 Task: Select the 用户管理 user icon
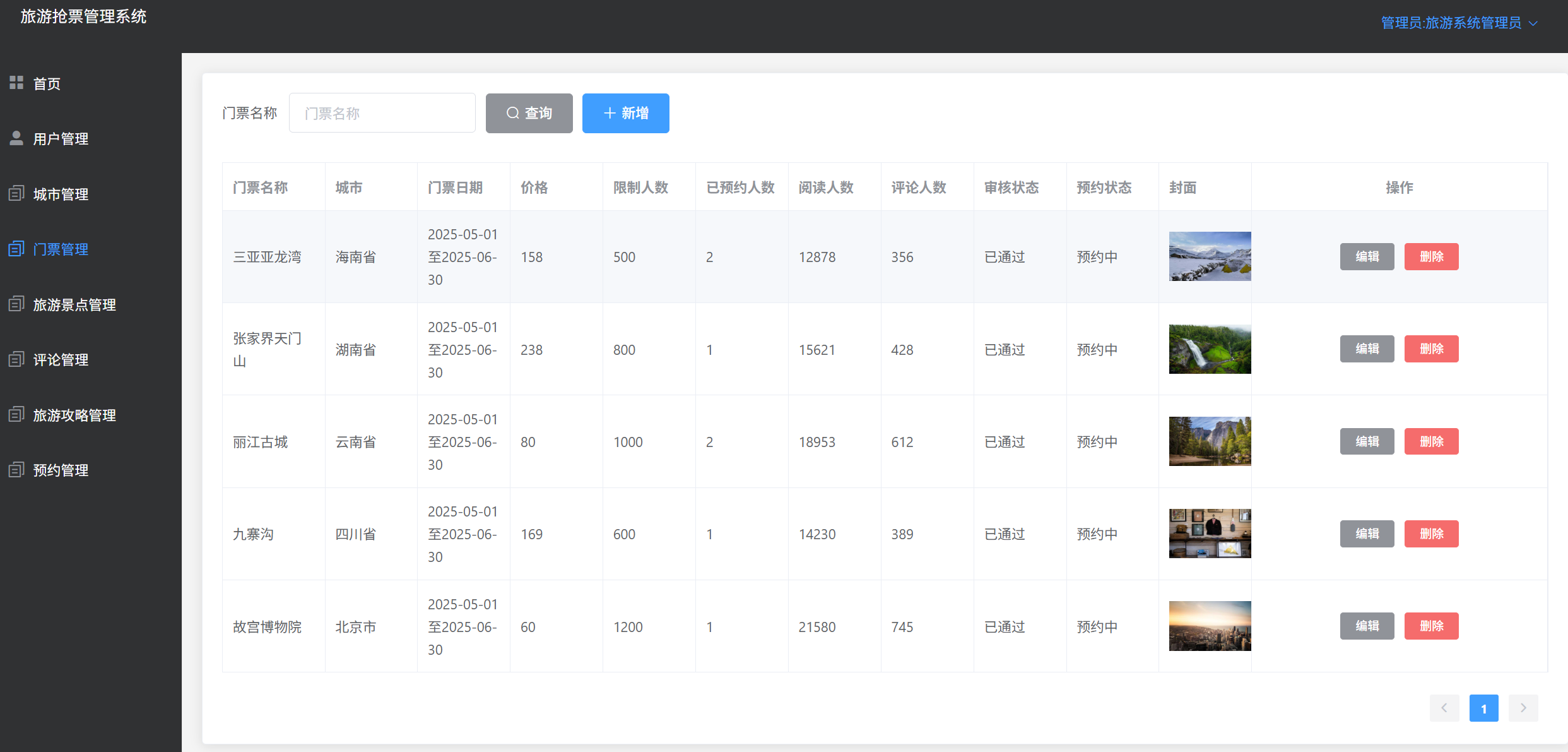pyautogui.click(x=16, y=138)
